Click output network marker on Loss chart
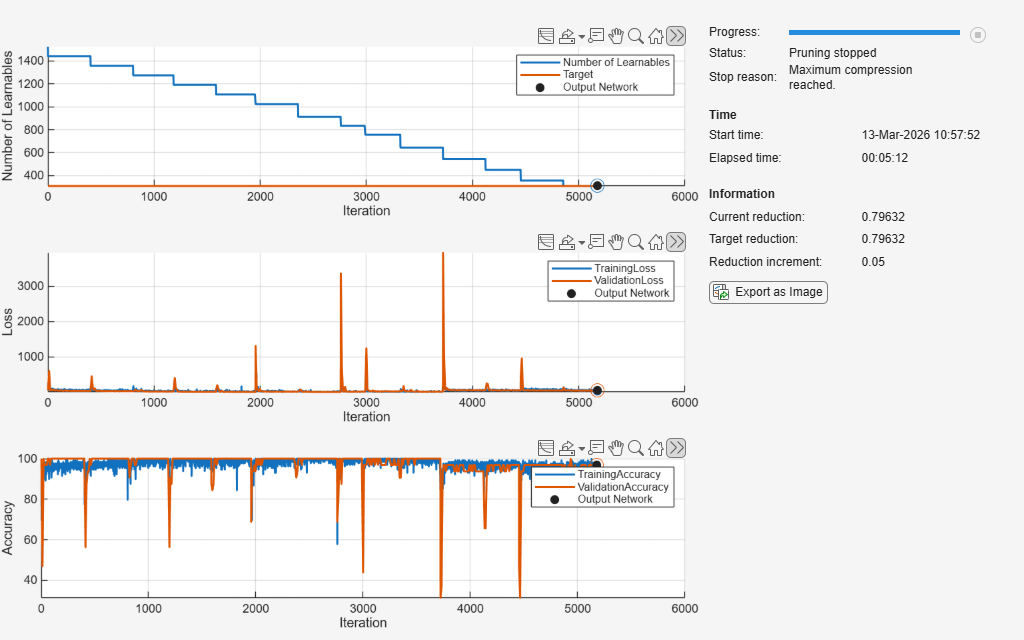Image resolution: width=1024 pixels, height=640 pixels. point(597,391)
